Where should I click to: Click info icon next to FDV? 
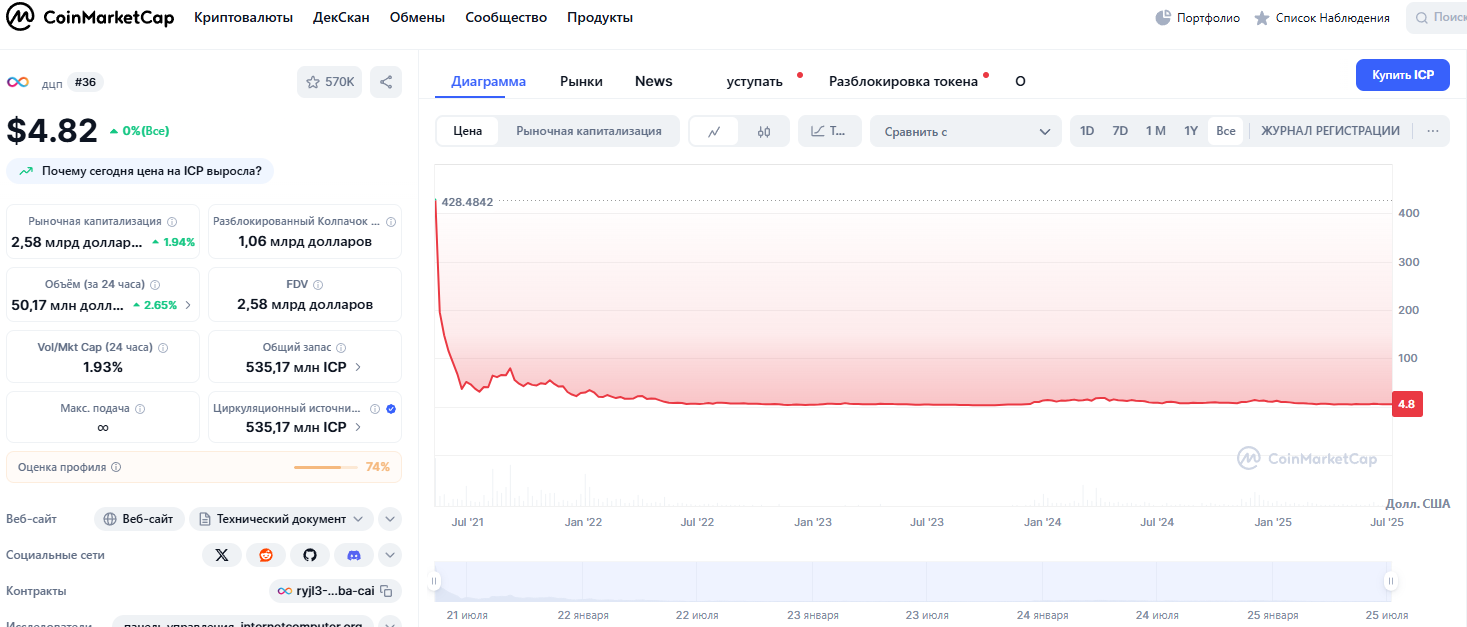point(318,285)
